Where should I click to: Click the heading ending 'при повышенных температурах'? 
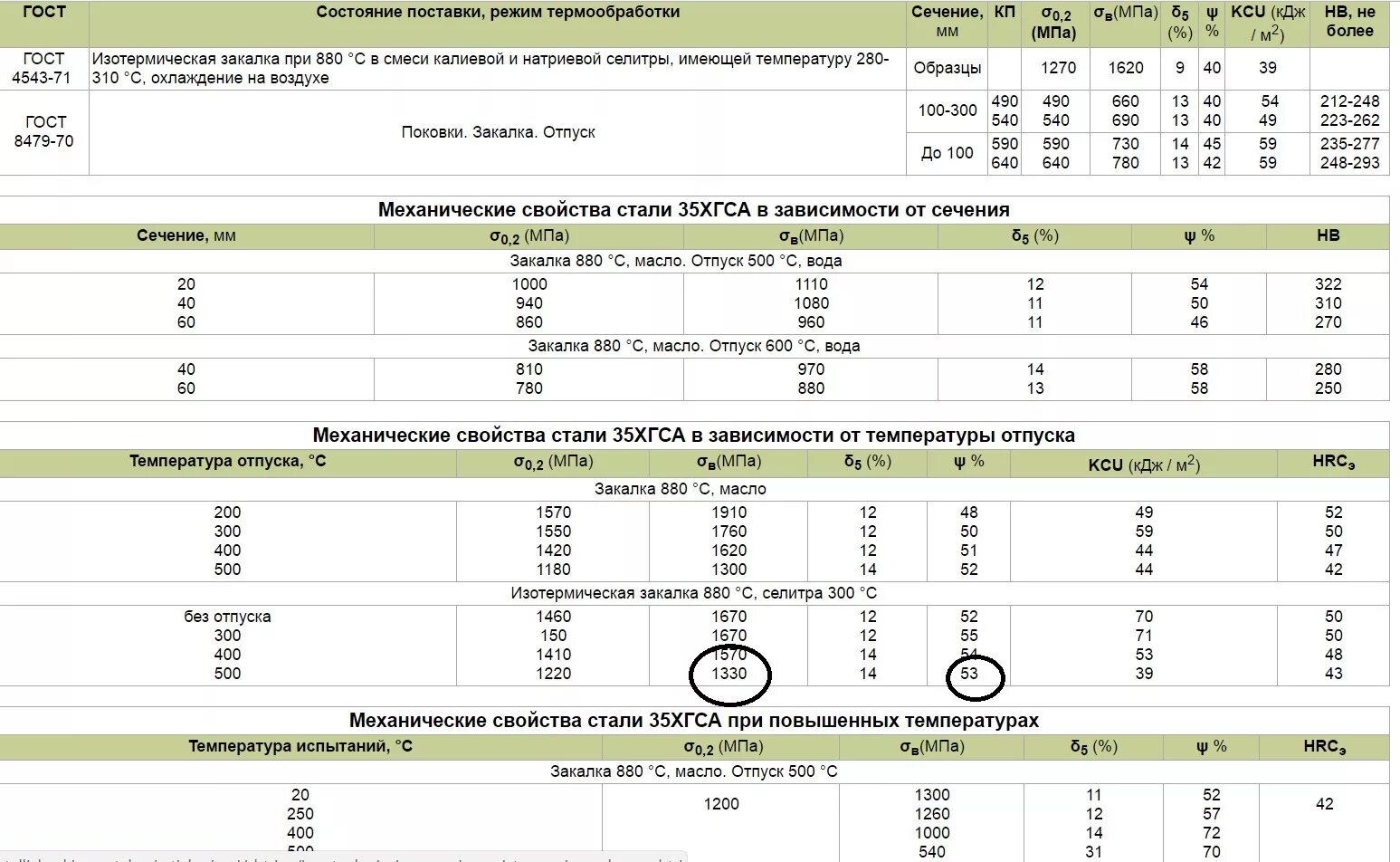click(x=693, y=721)
